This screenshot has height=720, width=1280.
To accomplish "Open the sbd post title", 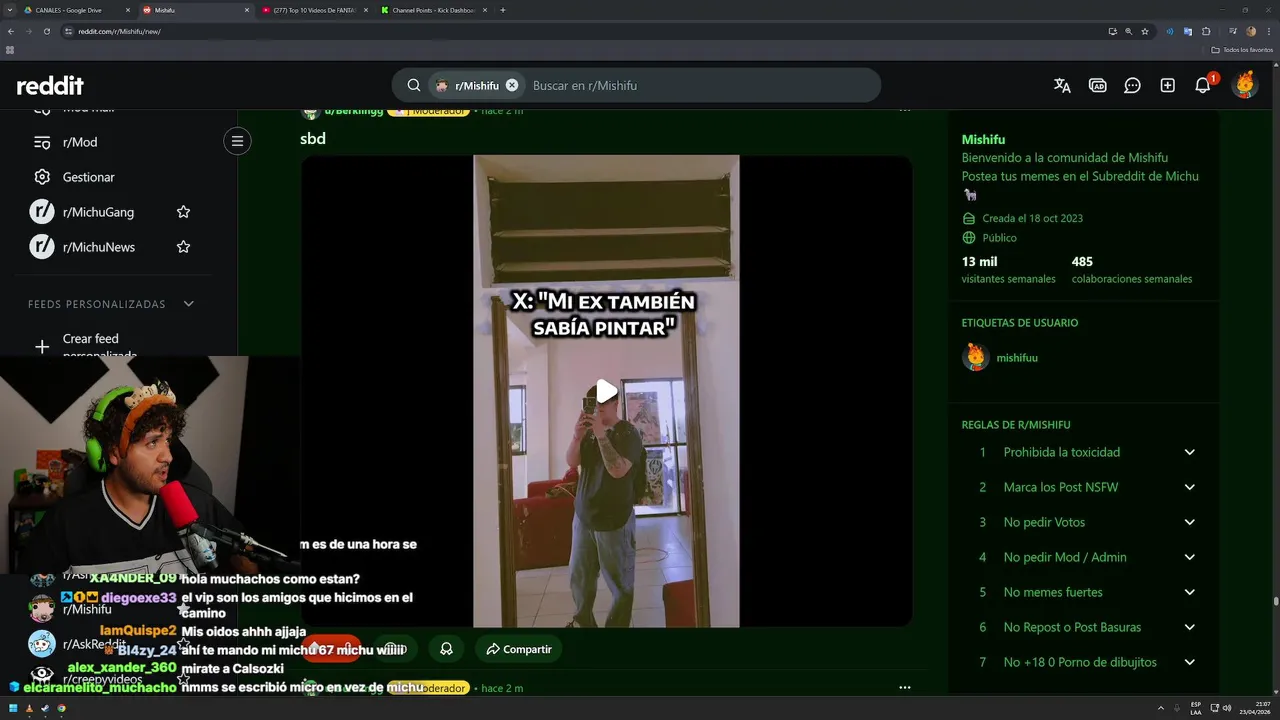I will (x=313, y=139).
